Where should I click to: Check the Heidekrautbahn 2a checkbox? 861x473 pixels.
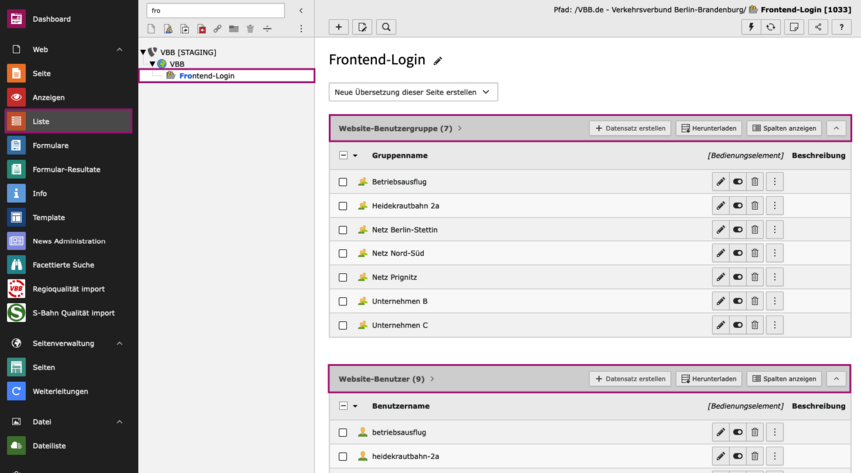pos(343,206)
